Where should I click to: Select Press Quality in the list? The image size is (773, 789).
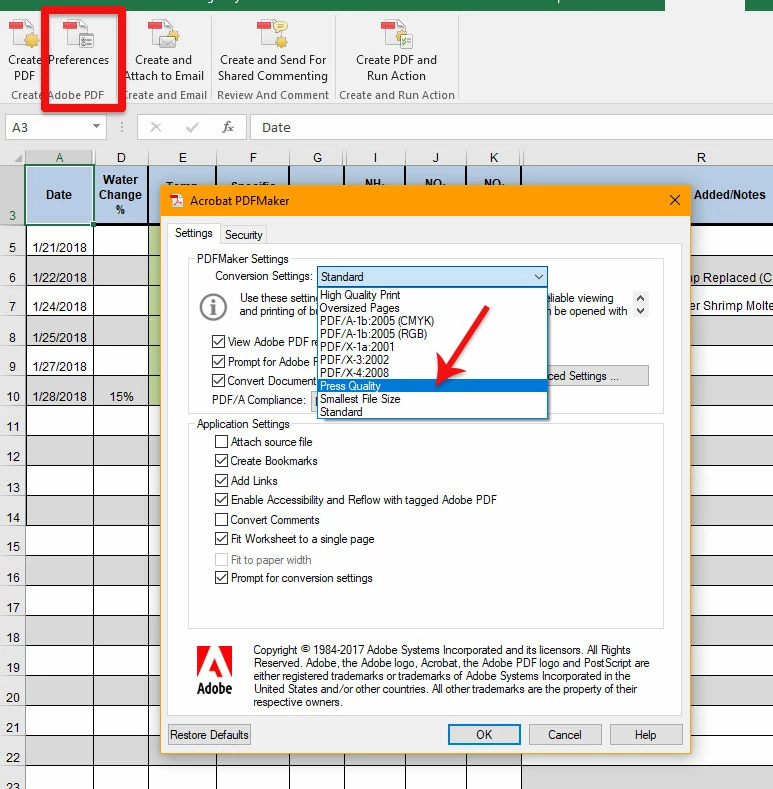point(432,386)
